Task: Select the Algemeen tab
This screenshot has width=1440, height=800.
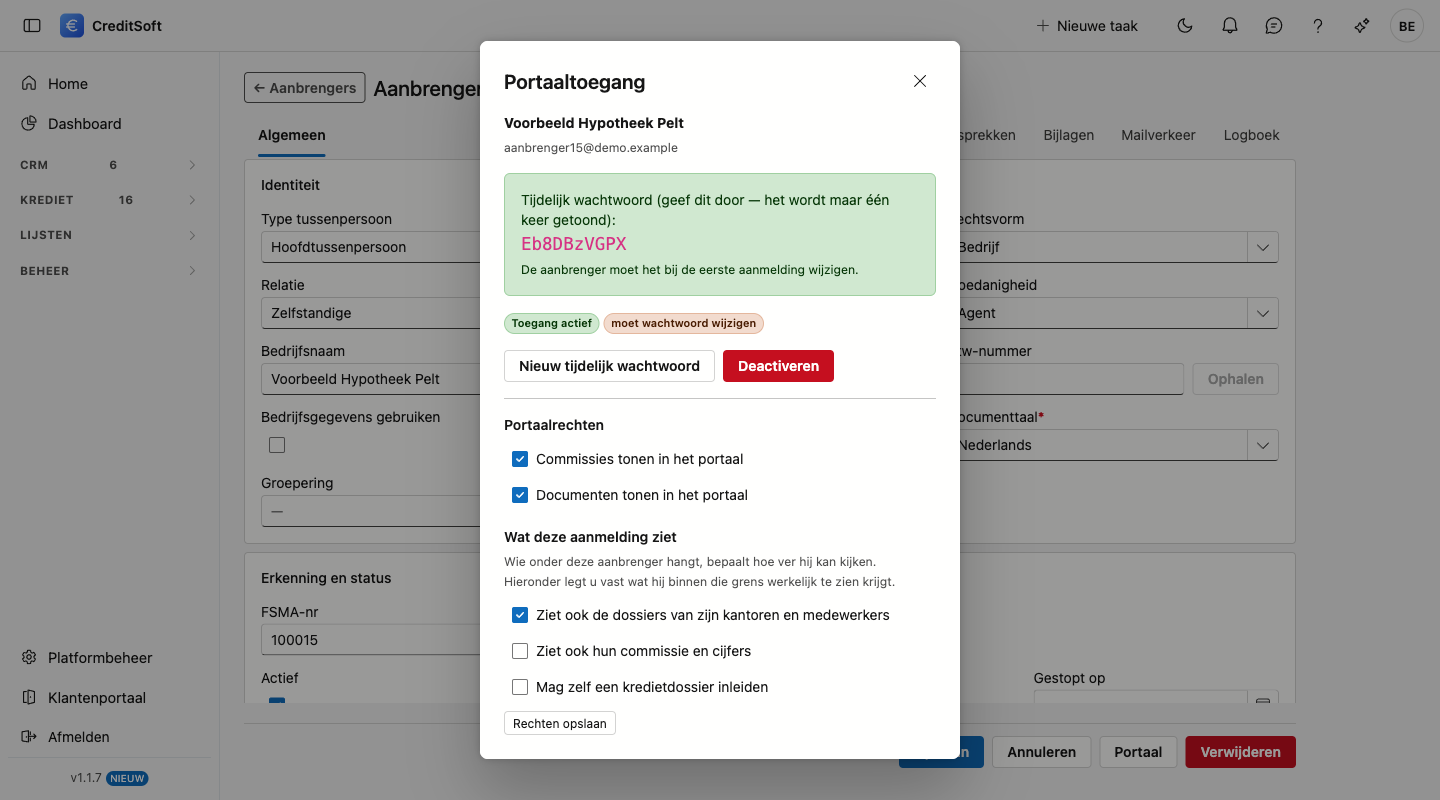Action: tap(292, 135)
